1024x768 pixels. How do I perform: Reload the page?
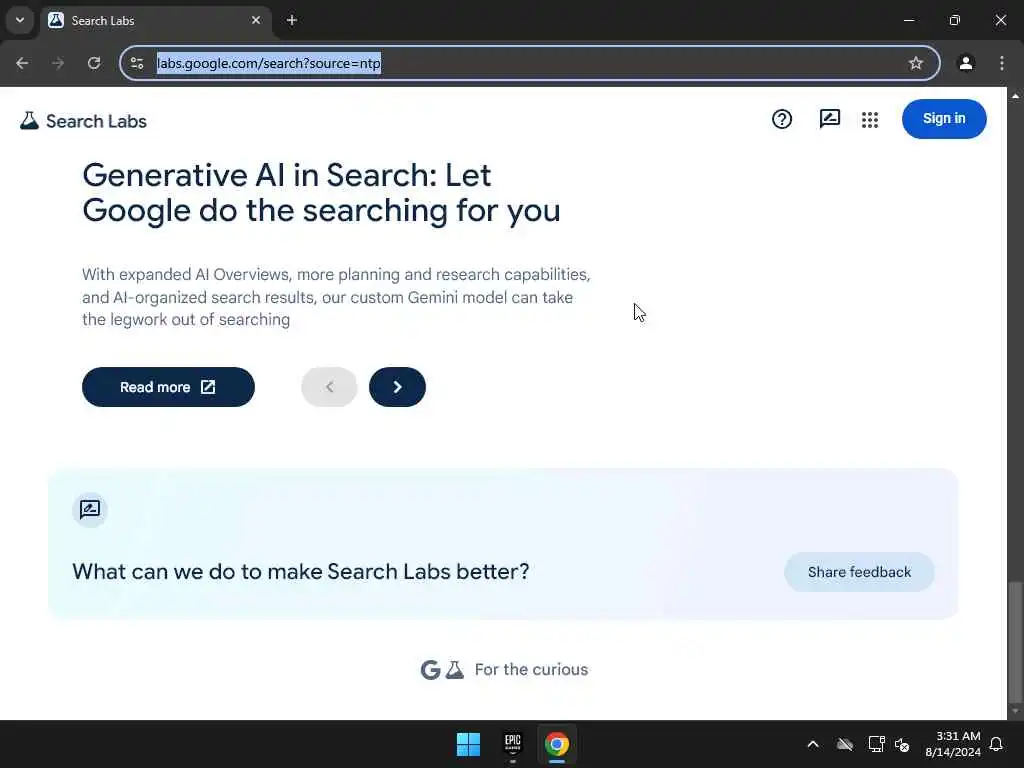click(x=94, y=63)
